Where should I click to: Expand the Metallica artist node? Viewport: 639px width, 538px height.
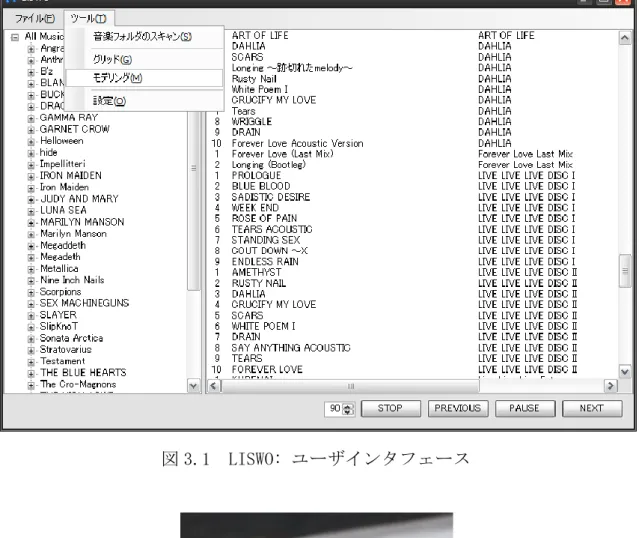[x=31, y=269]
